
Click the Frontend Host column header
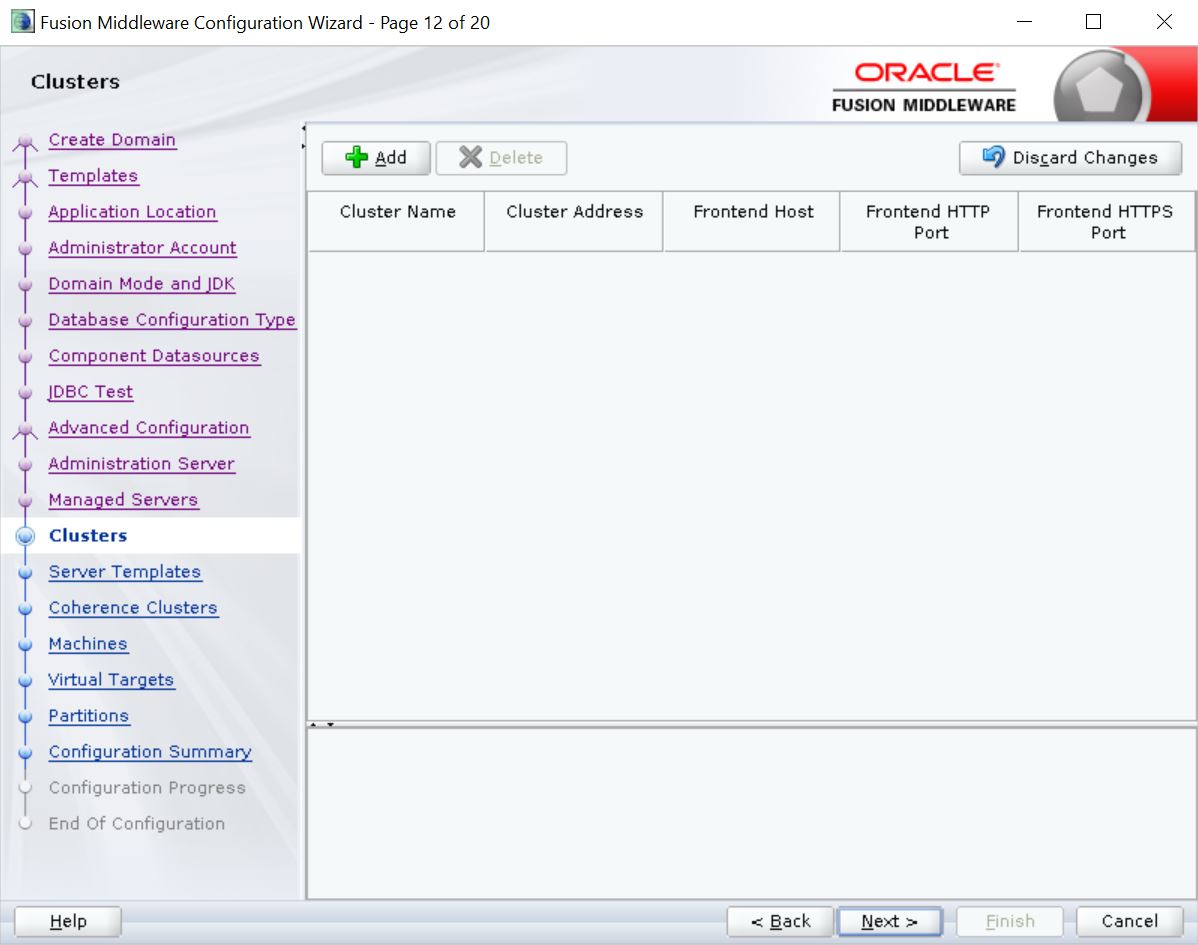(753, 222)
